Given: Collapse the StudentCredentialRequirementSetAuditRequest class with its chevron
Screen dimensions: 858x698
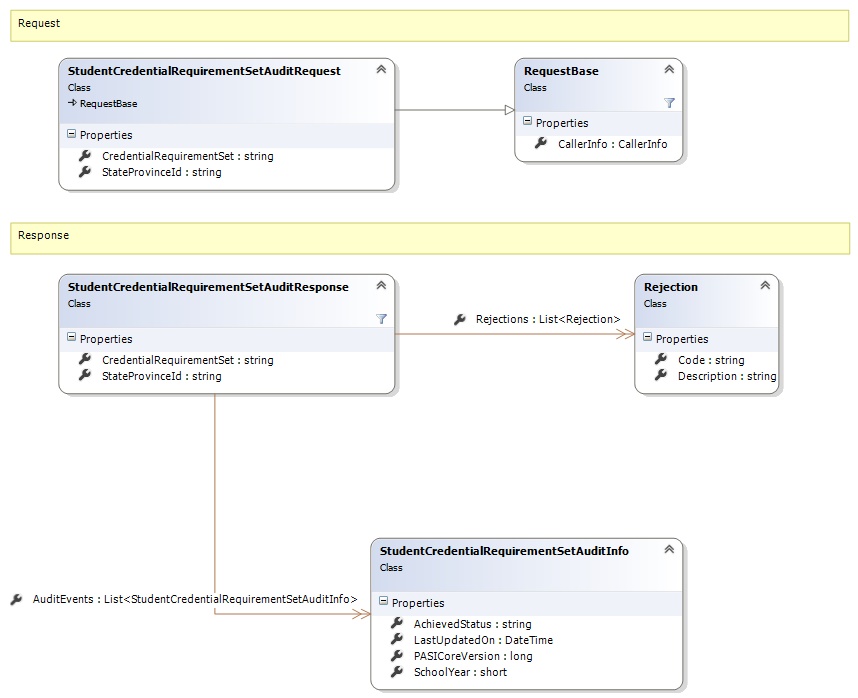Looking at the screenshot, I should coord(381,70).
